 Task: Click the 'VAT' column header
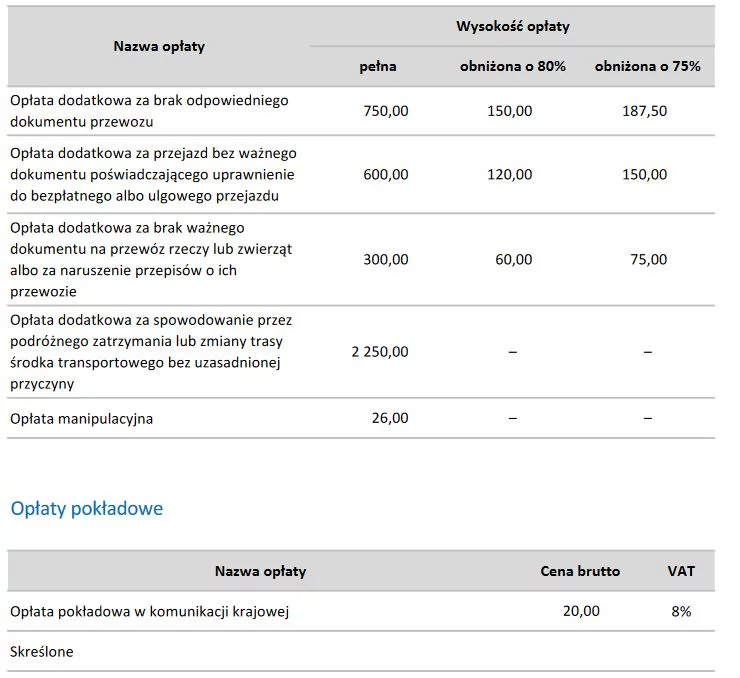pos(681,571)
